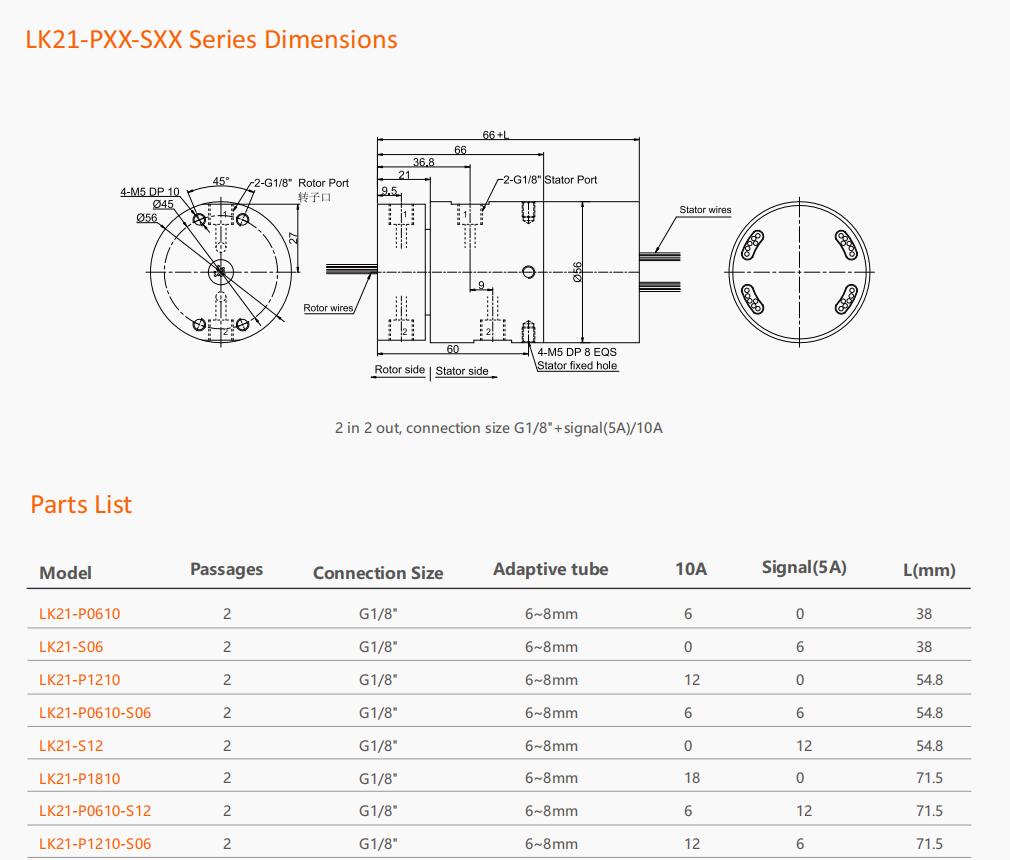Image resolution: width=1010 pixels, height=860 pixels.
Task: Click the Model column header
Action: click(x=65, y=573)
